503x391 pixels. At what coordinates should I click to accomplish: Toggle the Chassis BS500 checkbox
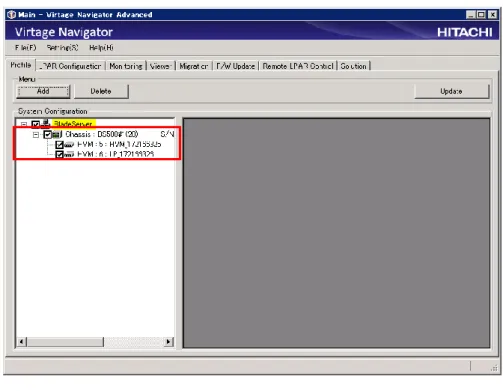click(x=48, y=134)
